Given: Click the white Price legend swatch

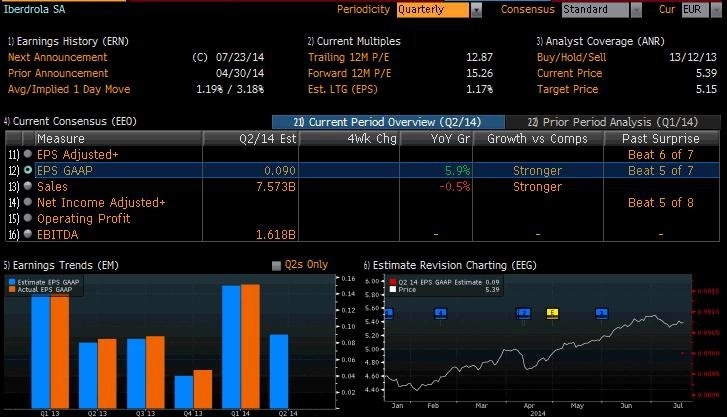Looking at the screenshot, I should (393, 289).
